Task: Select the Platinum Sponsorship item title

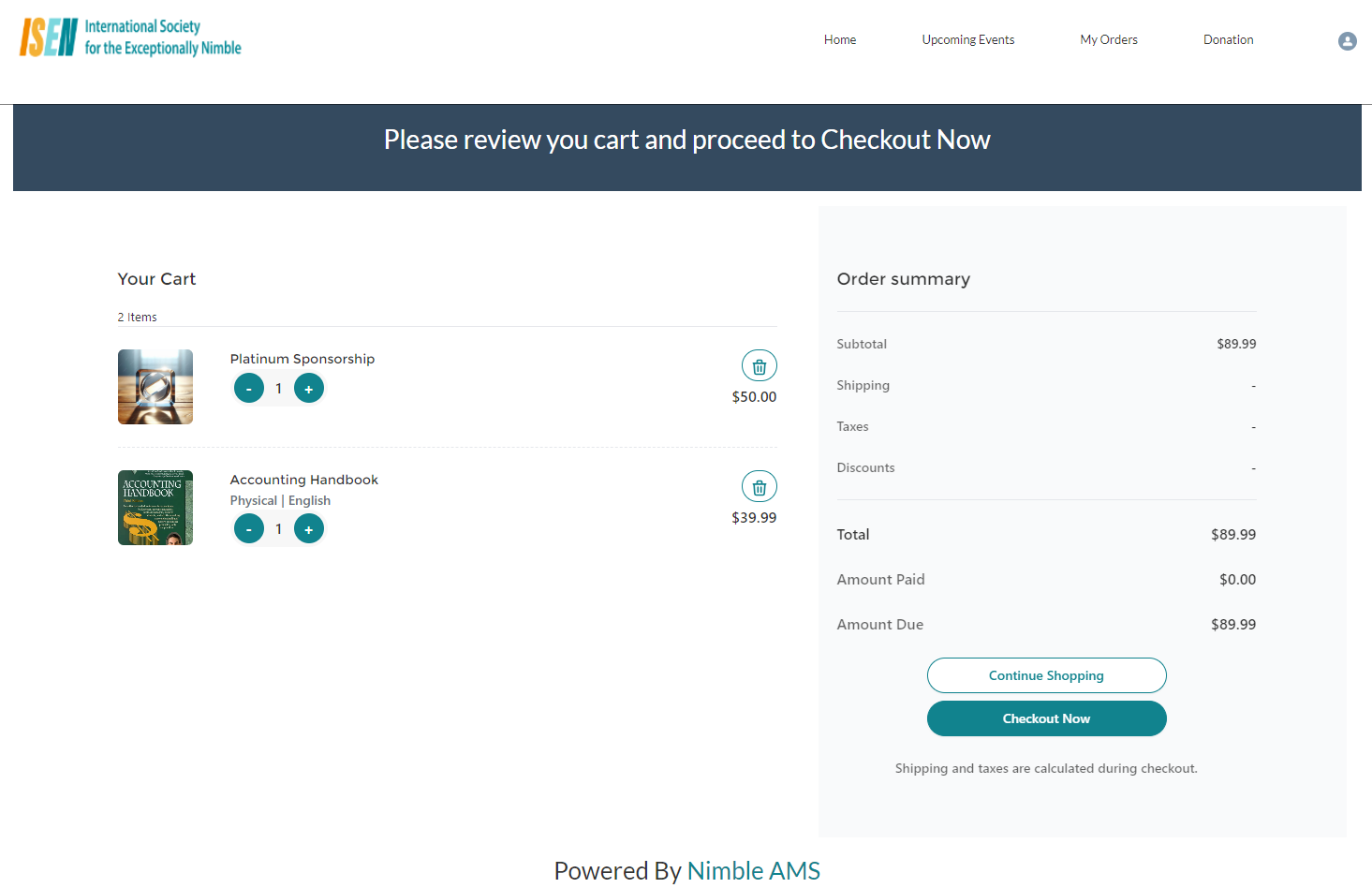Action: 302,359
